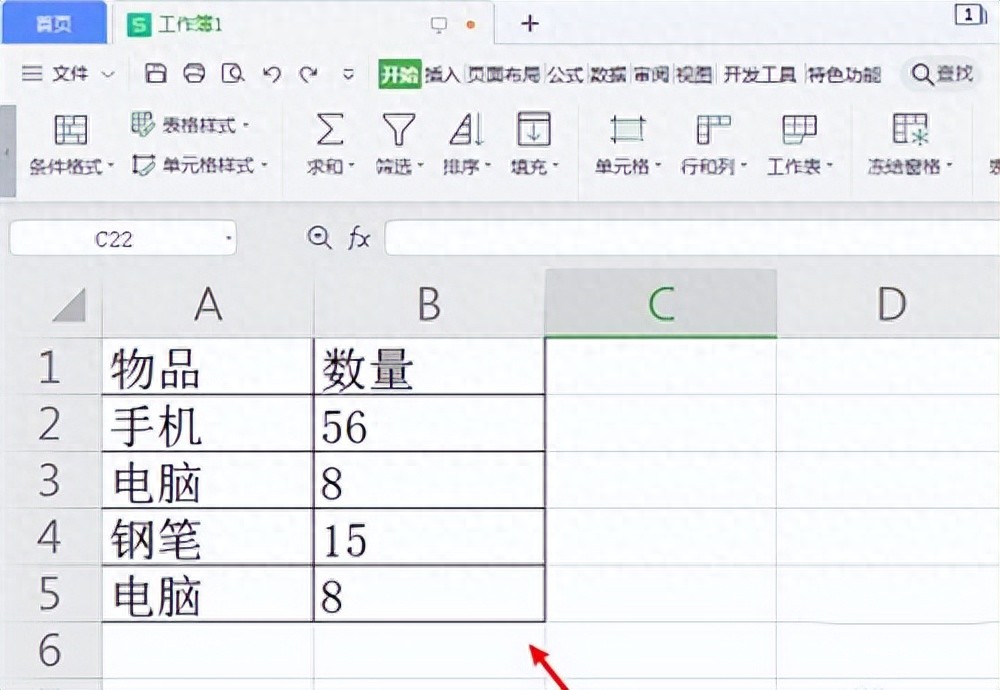
Task: Select the 开始 ribbon tab
Action: (x=399, y=75)
